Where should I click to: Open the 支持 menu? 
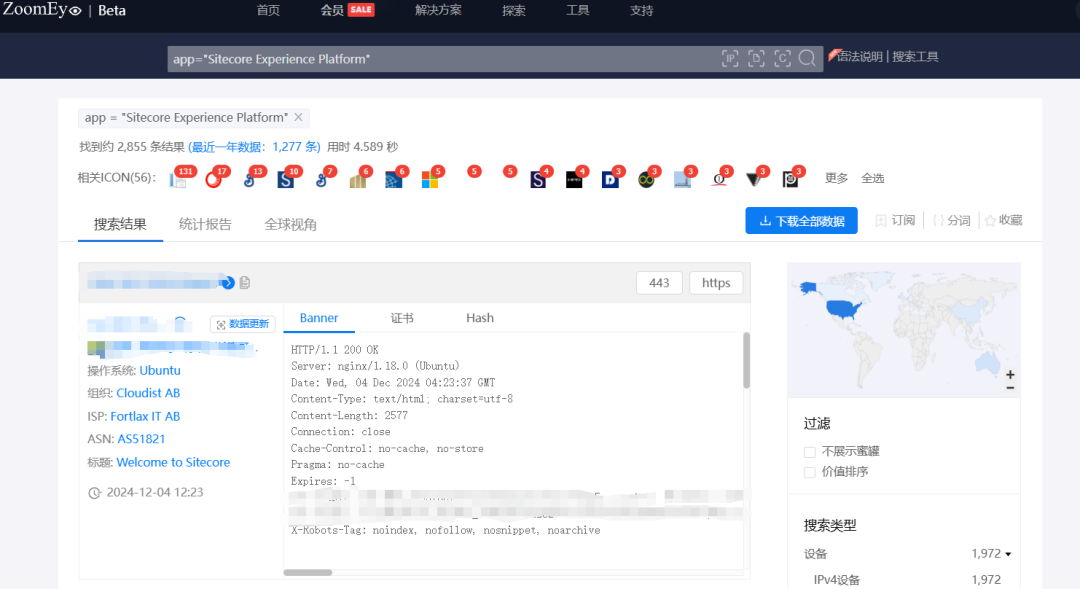click(x=641, y=10)
